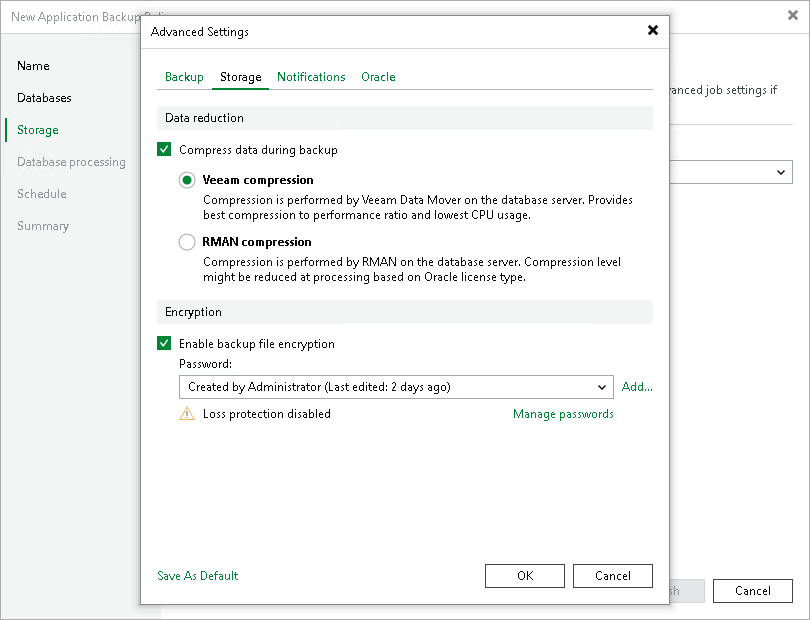
Task: Click the warning icon next to Loss protection disabled
Action: [186, 413]
